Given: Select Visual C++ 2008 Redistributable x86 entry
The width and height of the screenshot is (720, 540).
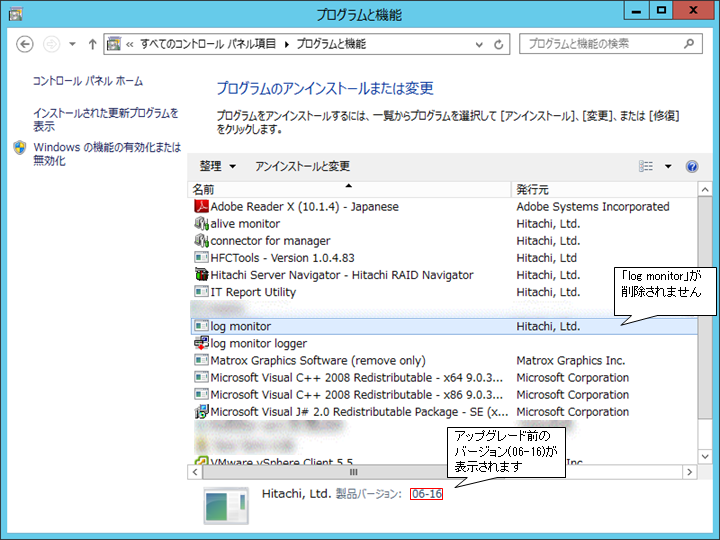Looking at the screenshot, I should point(356,394).
